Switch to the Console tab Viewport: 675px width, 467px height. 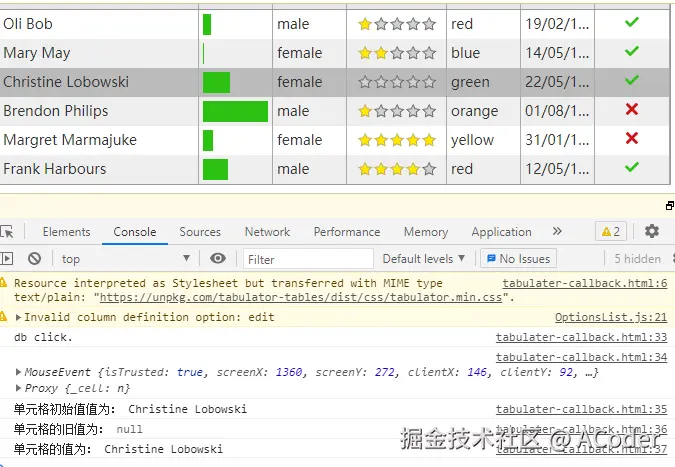[x=135, y=232]
